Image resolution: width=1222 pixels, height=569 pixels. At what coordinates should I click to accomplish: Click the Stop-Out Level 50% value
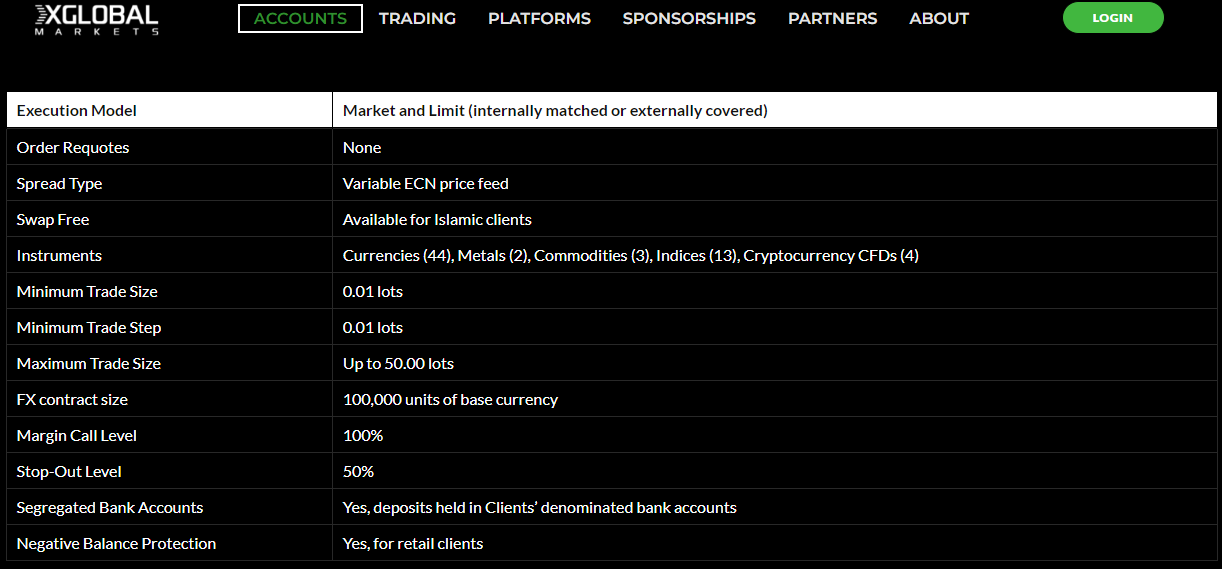click(x=358, y=472)
